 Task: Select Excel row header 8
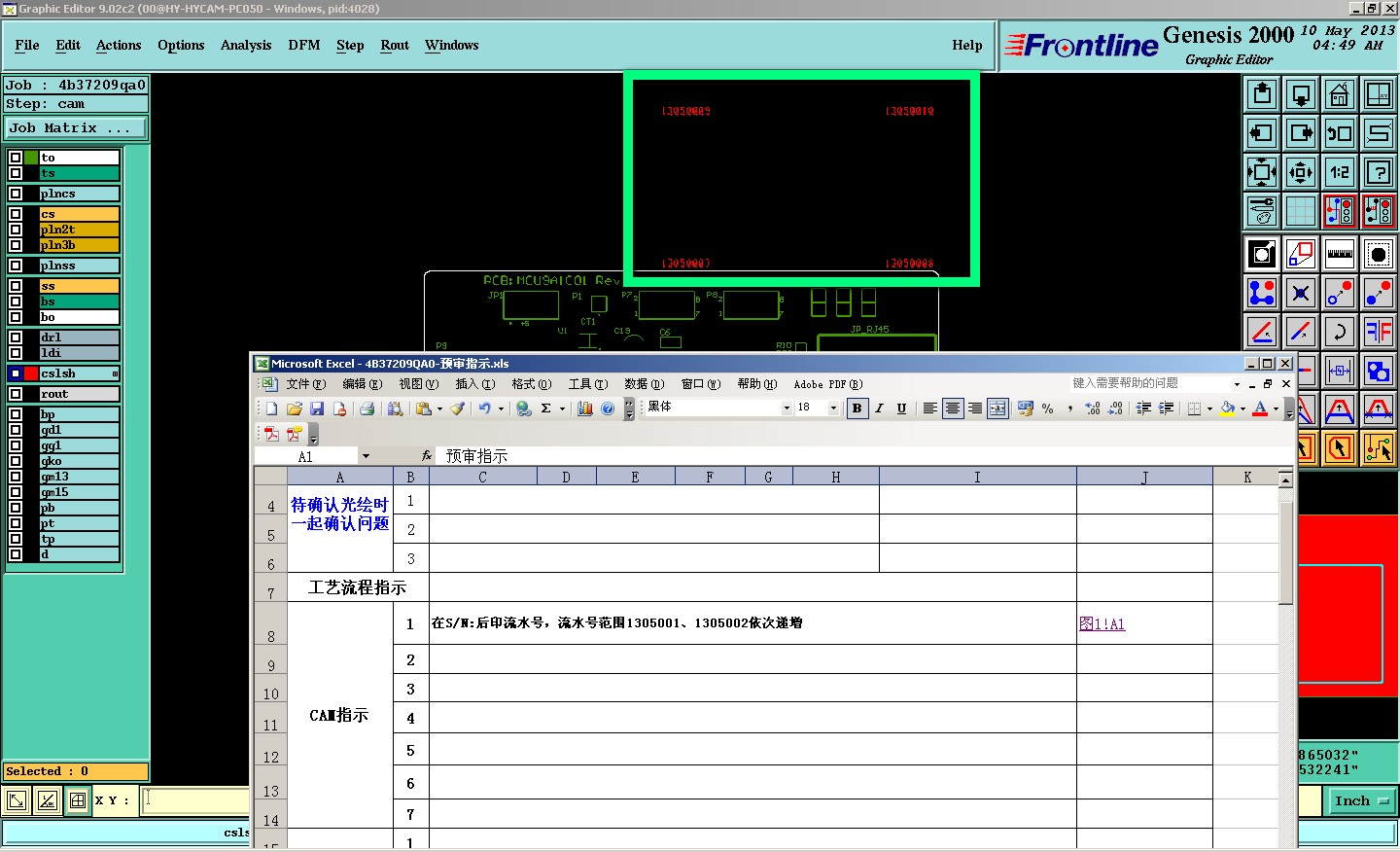tap(271, 623)
